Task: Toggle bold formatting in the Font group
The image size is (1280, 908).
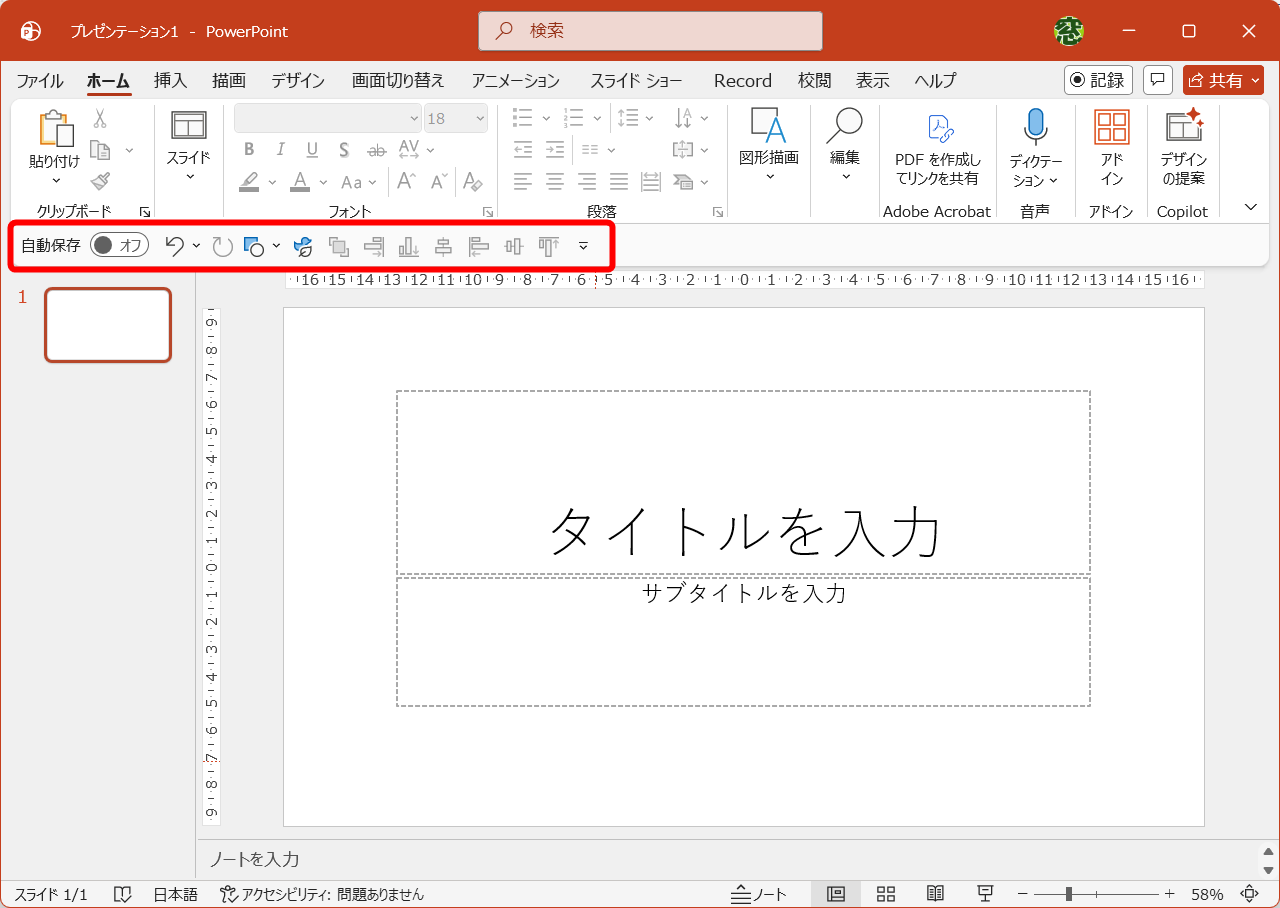Action: [x=249, y=149]
